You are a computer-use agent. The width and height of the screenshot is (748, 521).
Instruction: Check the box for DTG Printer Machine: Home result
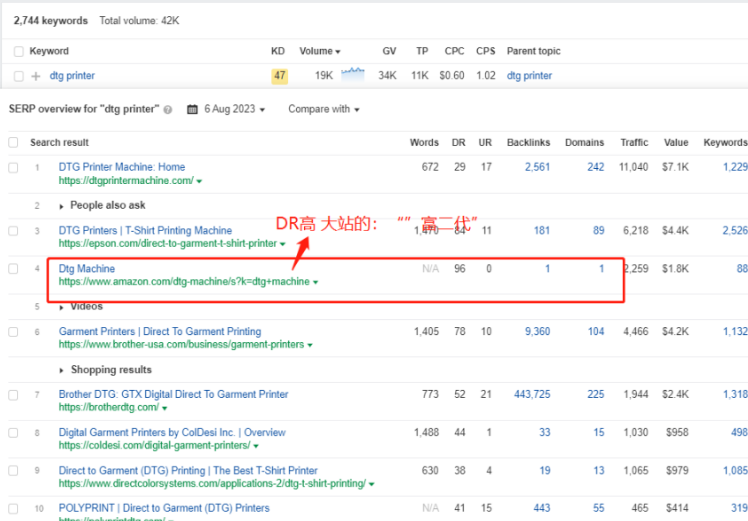tap(14, 167)
